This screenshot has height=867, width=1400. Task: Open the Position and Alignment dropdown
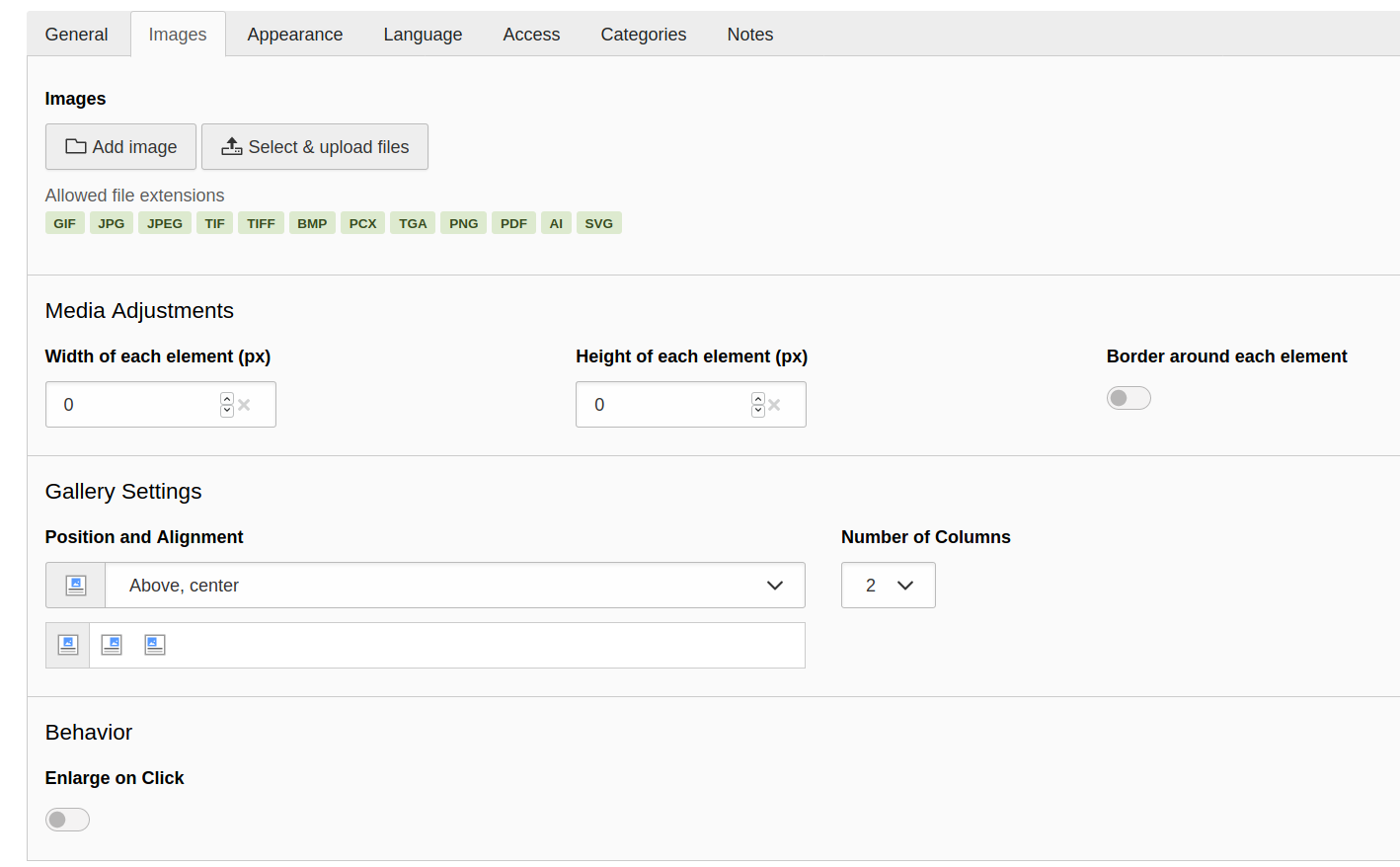point(454,586)
